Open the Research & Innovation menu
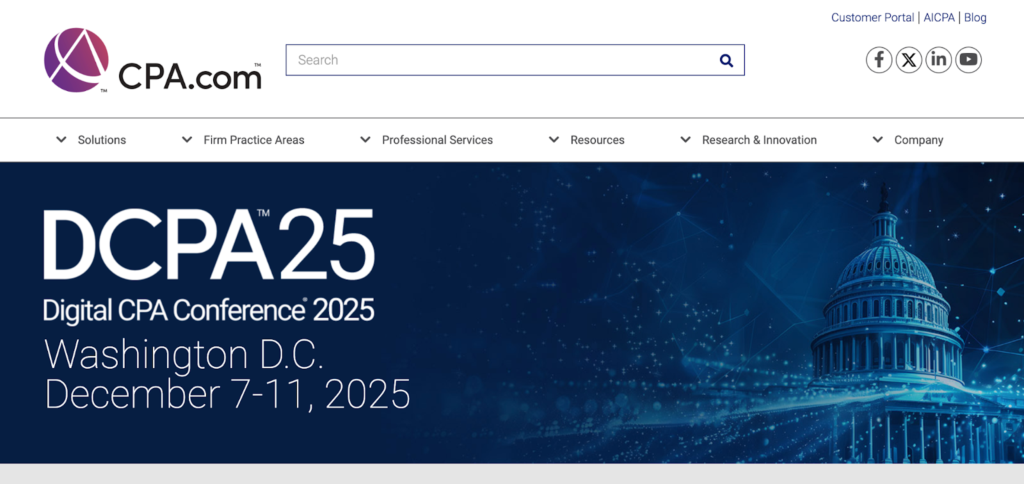 pyautogui.click(x=759, y=140)
